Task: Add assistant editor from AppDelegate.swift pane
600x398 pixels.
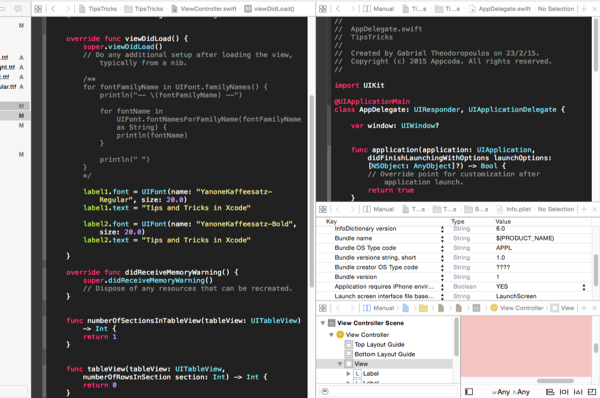Action: click(x=584, y=9)
